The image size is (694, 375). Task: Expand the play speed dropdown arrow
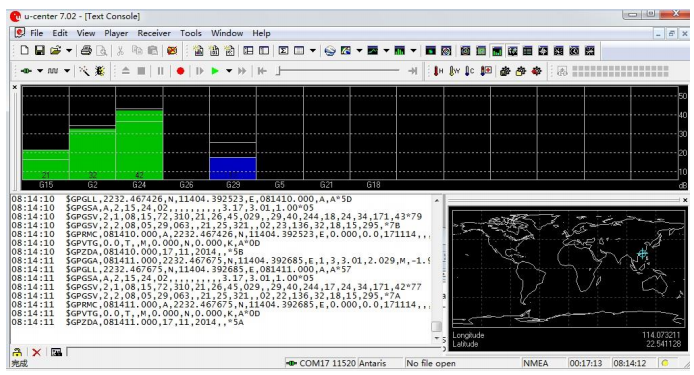(x=229, y=71)
